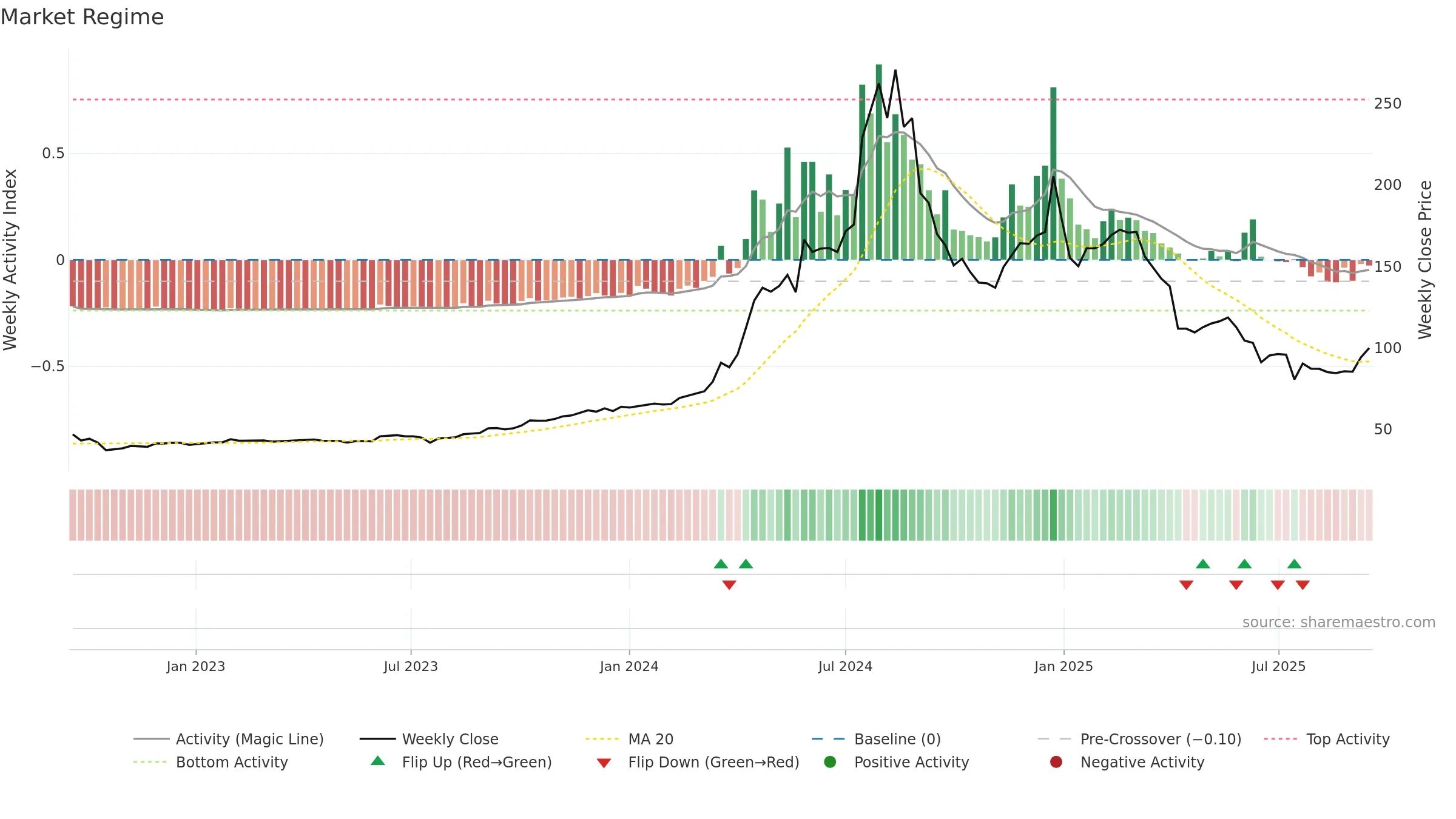The height and width of the screenshot is (819, 1456).
Task: Click the Jul 2024 x-axis label
Action: pos(845,666)
